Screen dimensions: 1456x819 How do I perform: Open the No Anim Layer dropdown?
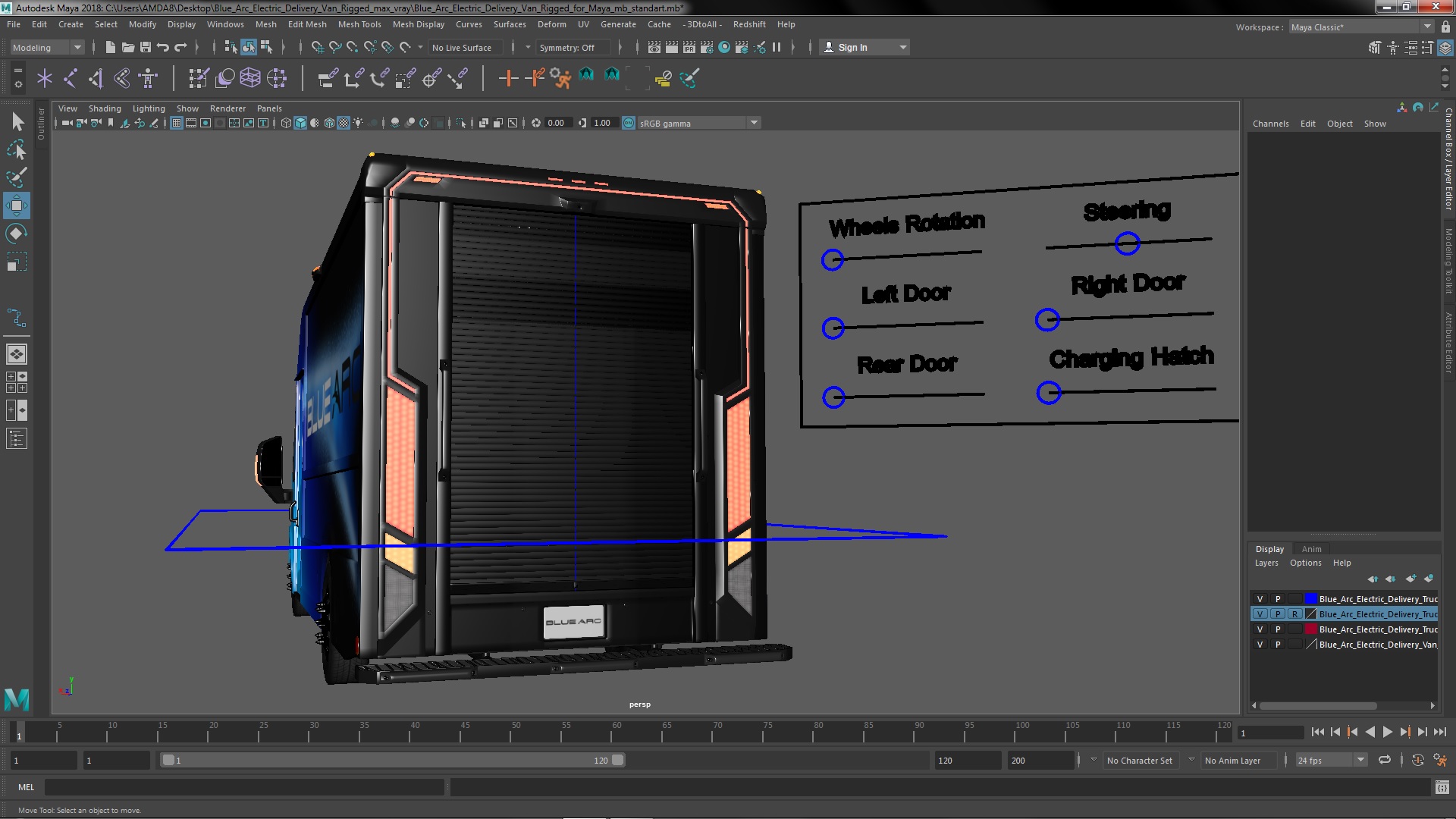pos(1238,760)
